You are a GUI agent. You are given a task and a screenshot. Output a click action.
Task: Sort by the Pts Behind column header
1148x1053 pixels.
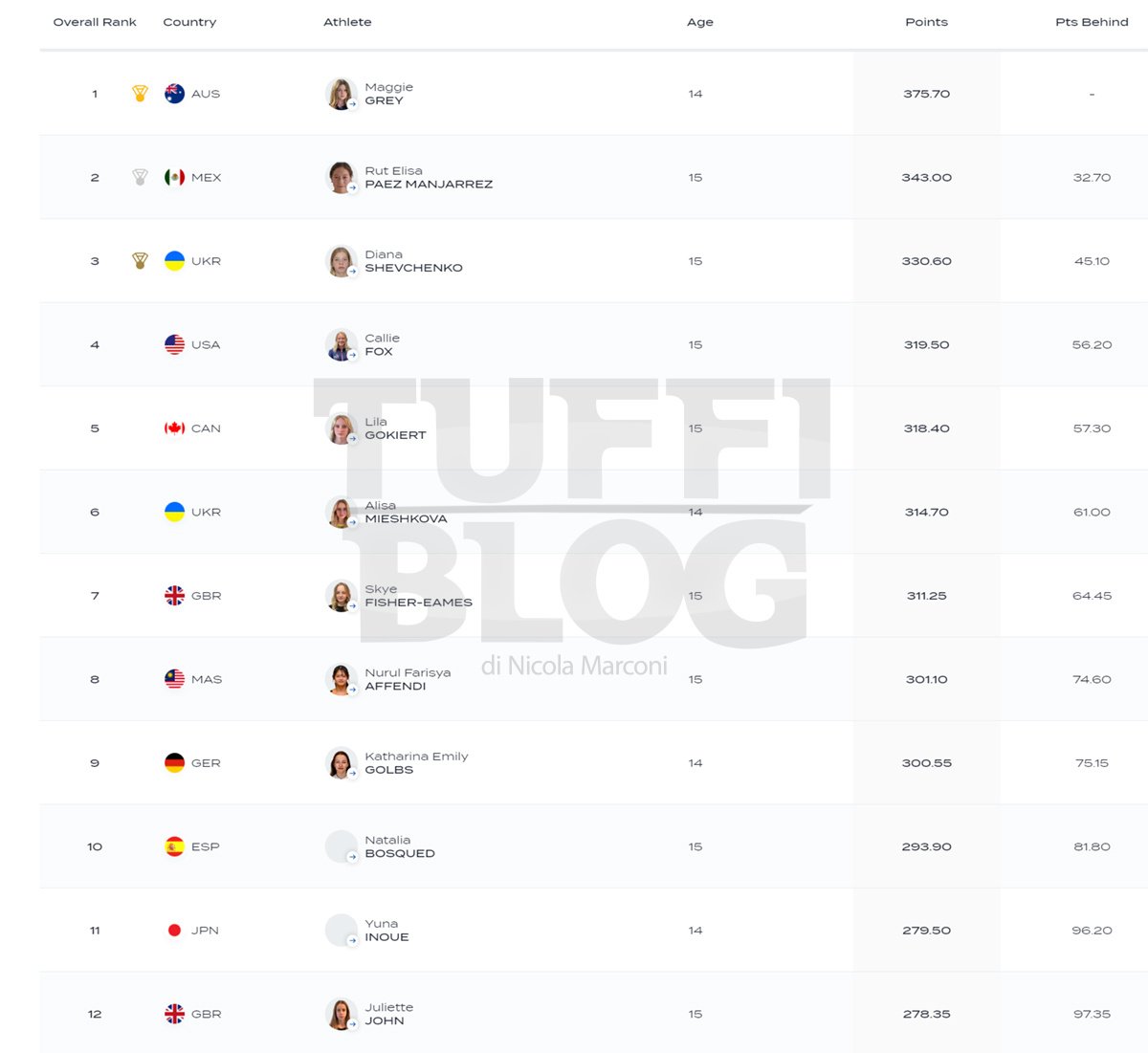[1092, 22]
